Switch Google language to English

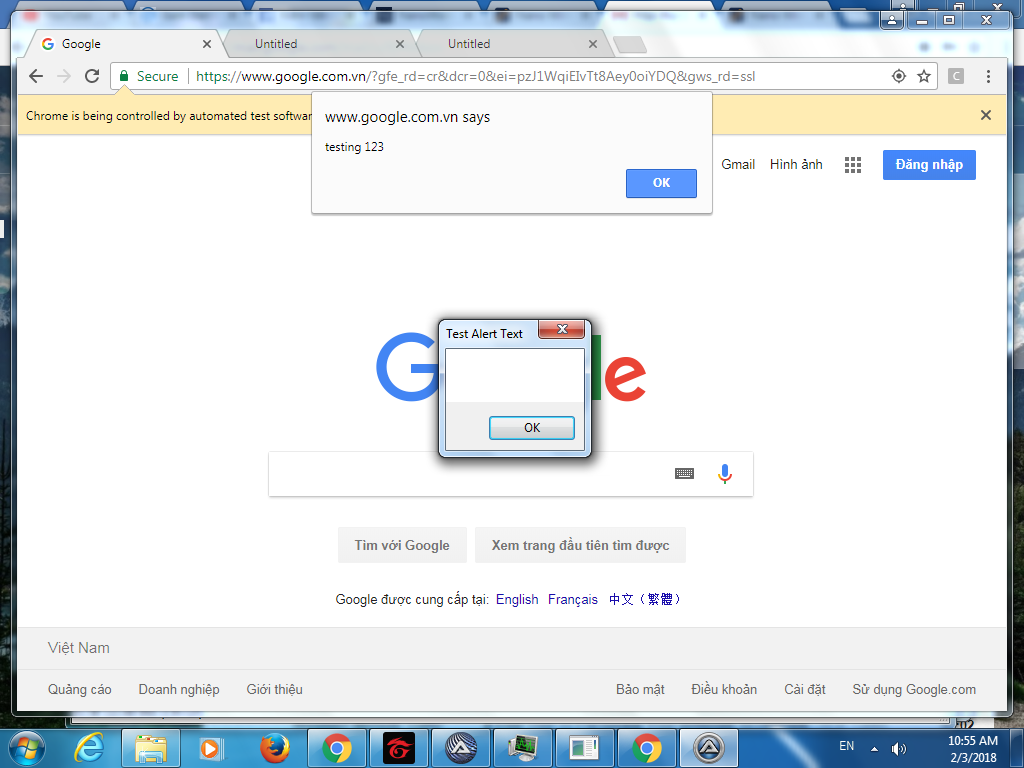point(517,600)
